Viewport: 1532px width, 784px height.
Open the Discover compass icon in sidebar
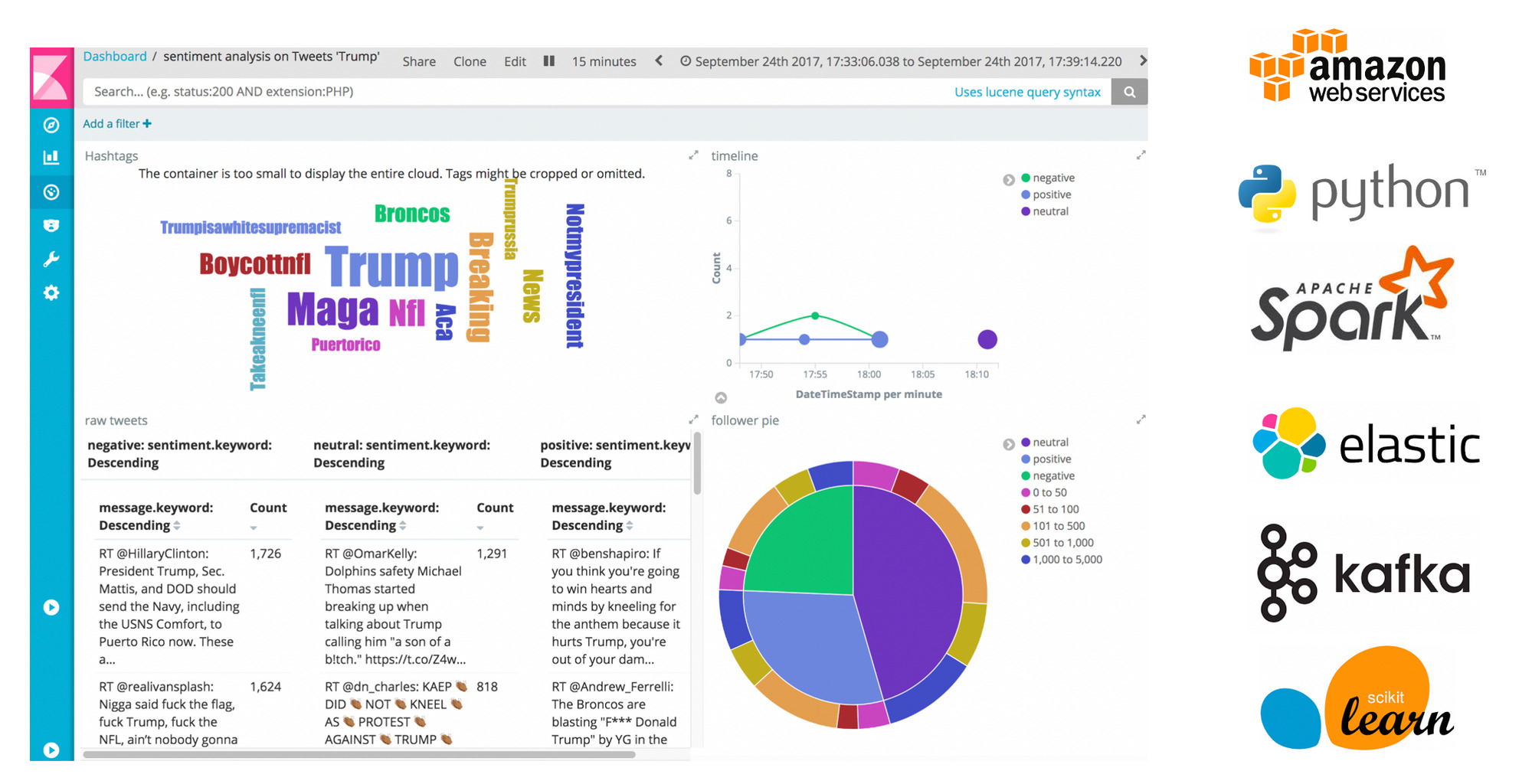tap(51, 126)
